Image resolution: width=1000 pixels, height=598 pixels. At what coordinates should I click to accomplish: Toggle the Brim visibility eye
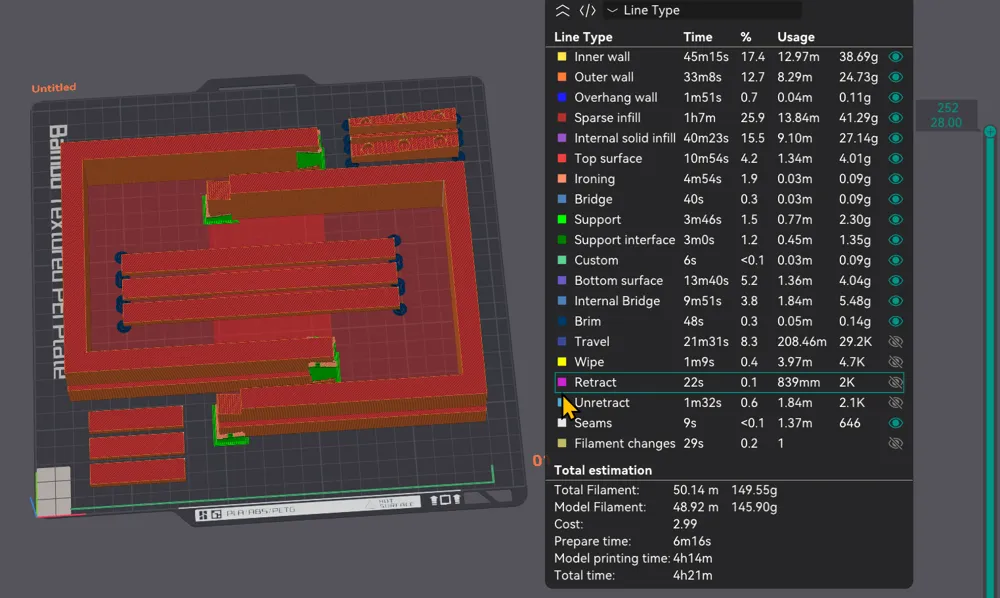click(895, 321)
